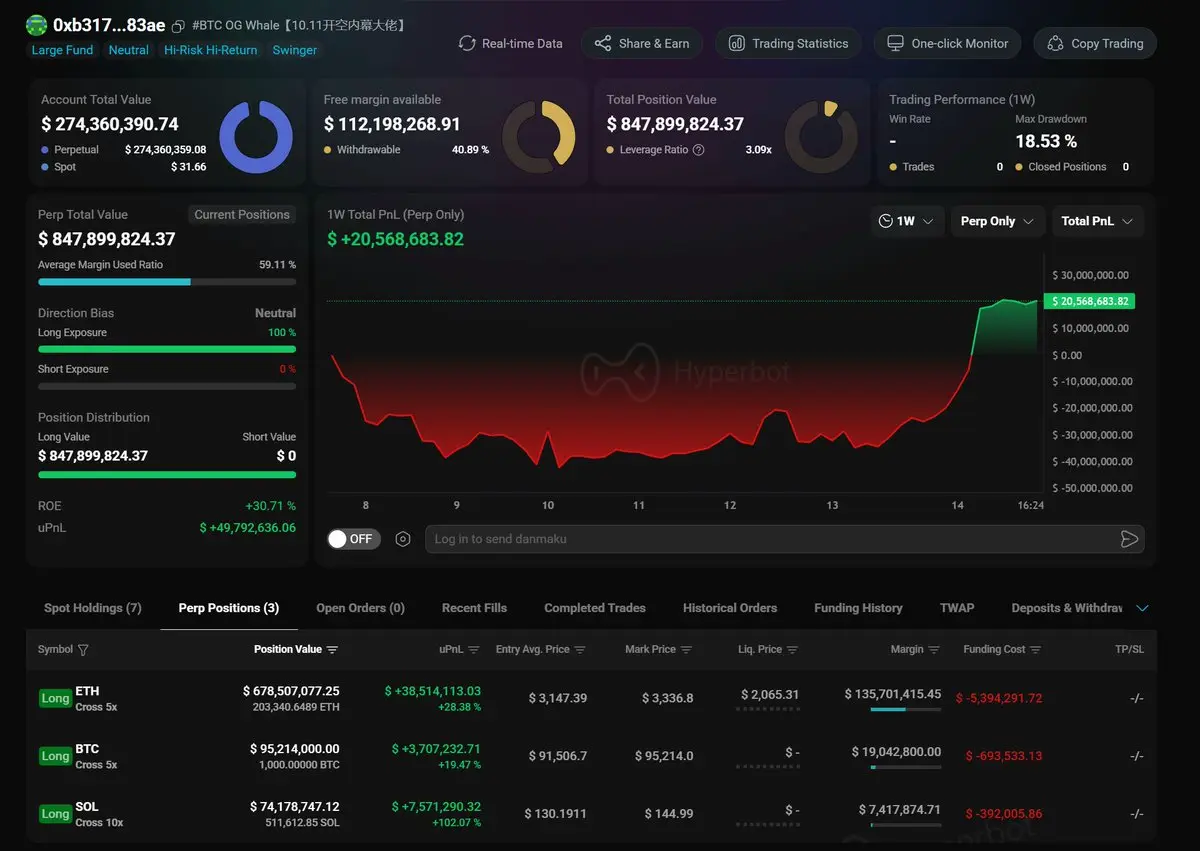
Task: Click the Average Margin Used Ratio bar
Action: pos(167,282)
